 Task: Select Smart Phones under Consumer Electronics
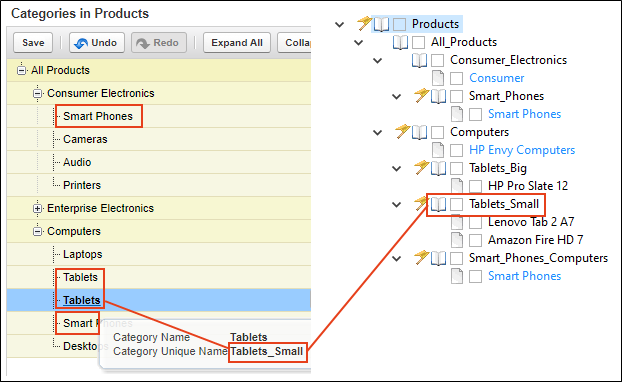click(98, 116)
